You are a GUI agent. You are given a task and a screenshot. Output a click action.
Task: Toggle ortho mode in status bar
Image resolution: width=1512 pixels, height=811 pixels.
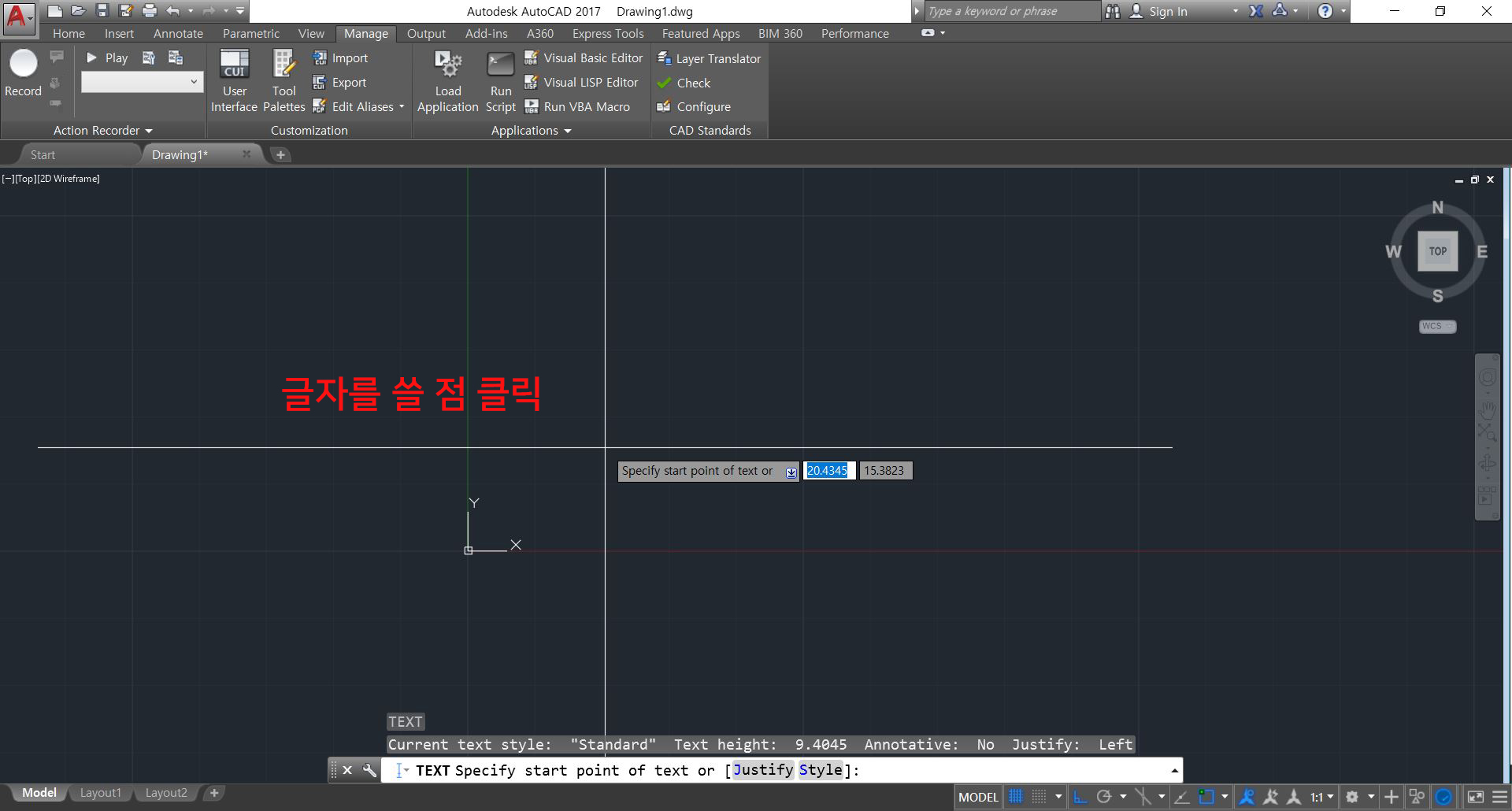(1080, 797)
